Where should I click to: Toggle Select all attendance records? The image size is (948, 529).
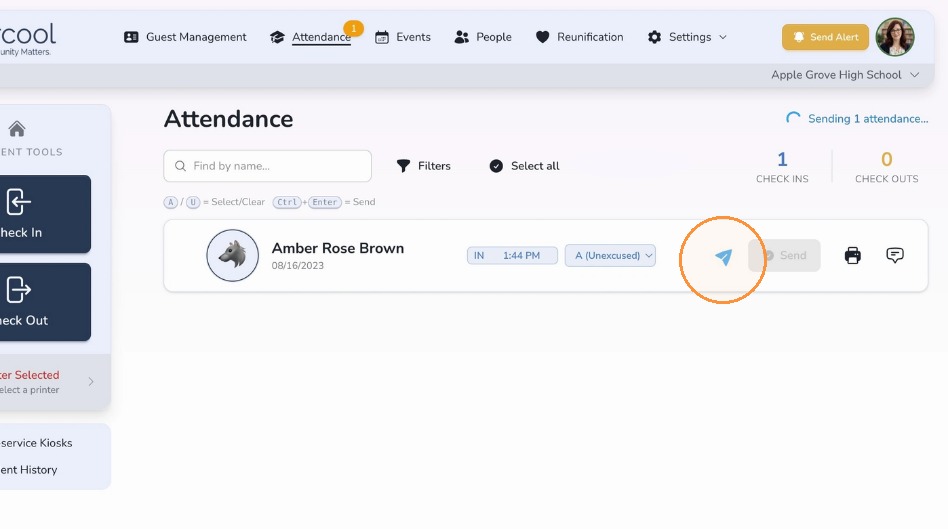[x=524, y=166]
